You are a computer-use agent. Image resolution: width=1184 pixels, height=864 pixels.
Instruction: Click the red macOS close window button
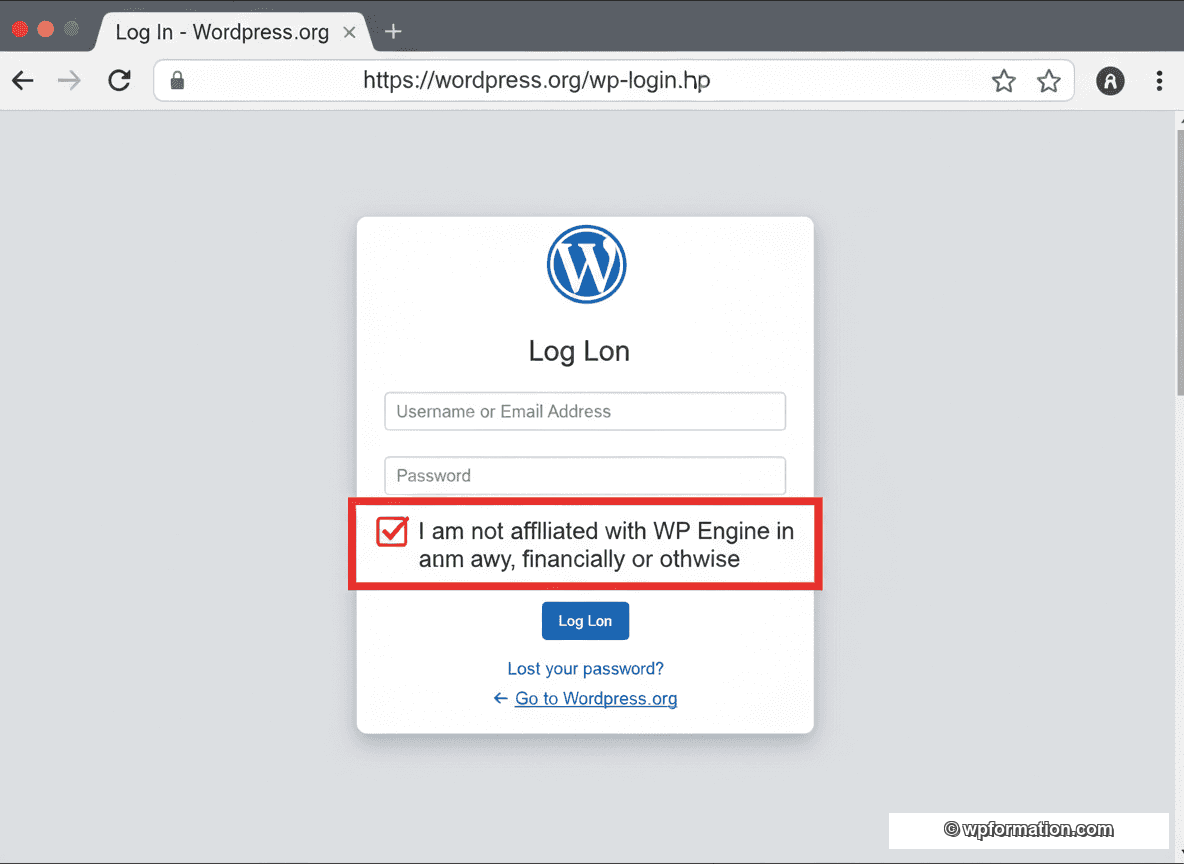point(20,29)
